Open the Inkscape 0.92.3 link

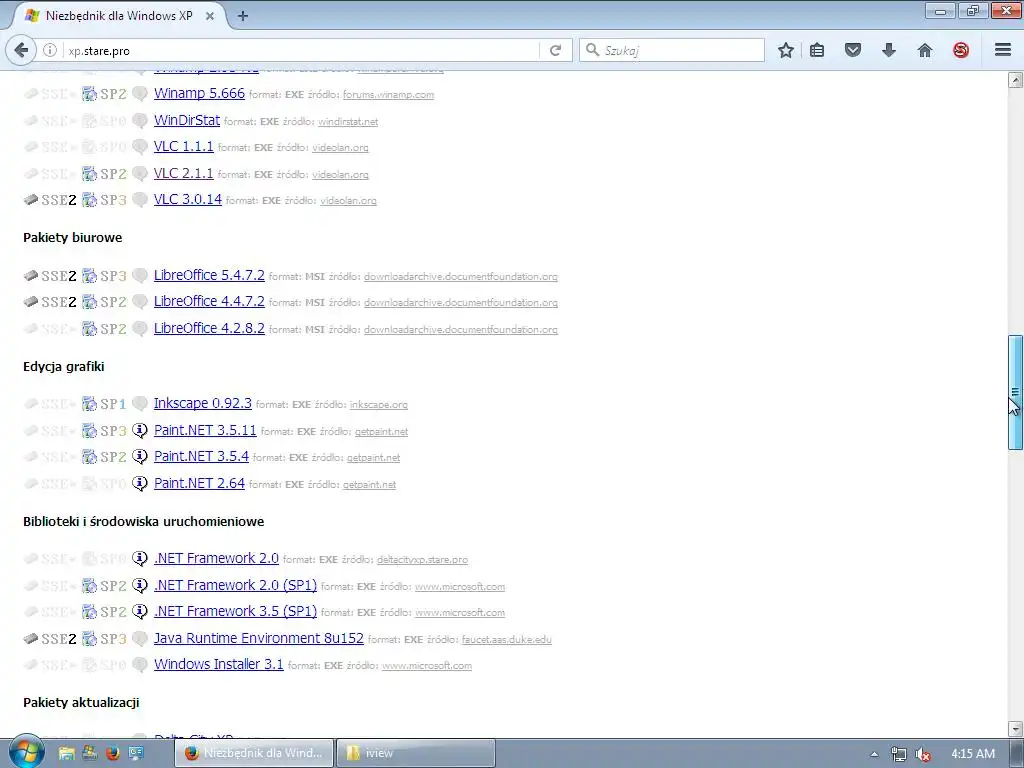click(x=202, y=404)
